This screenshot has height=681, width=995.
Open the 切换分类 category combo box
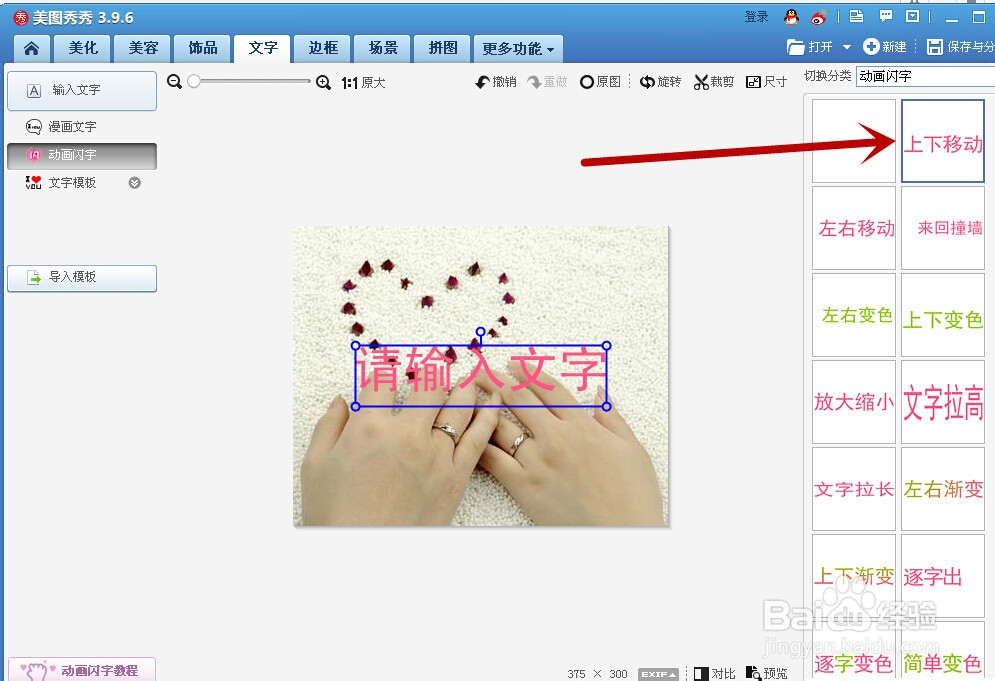click(925, 76)
